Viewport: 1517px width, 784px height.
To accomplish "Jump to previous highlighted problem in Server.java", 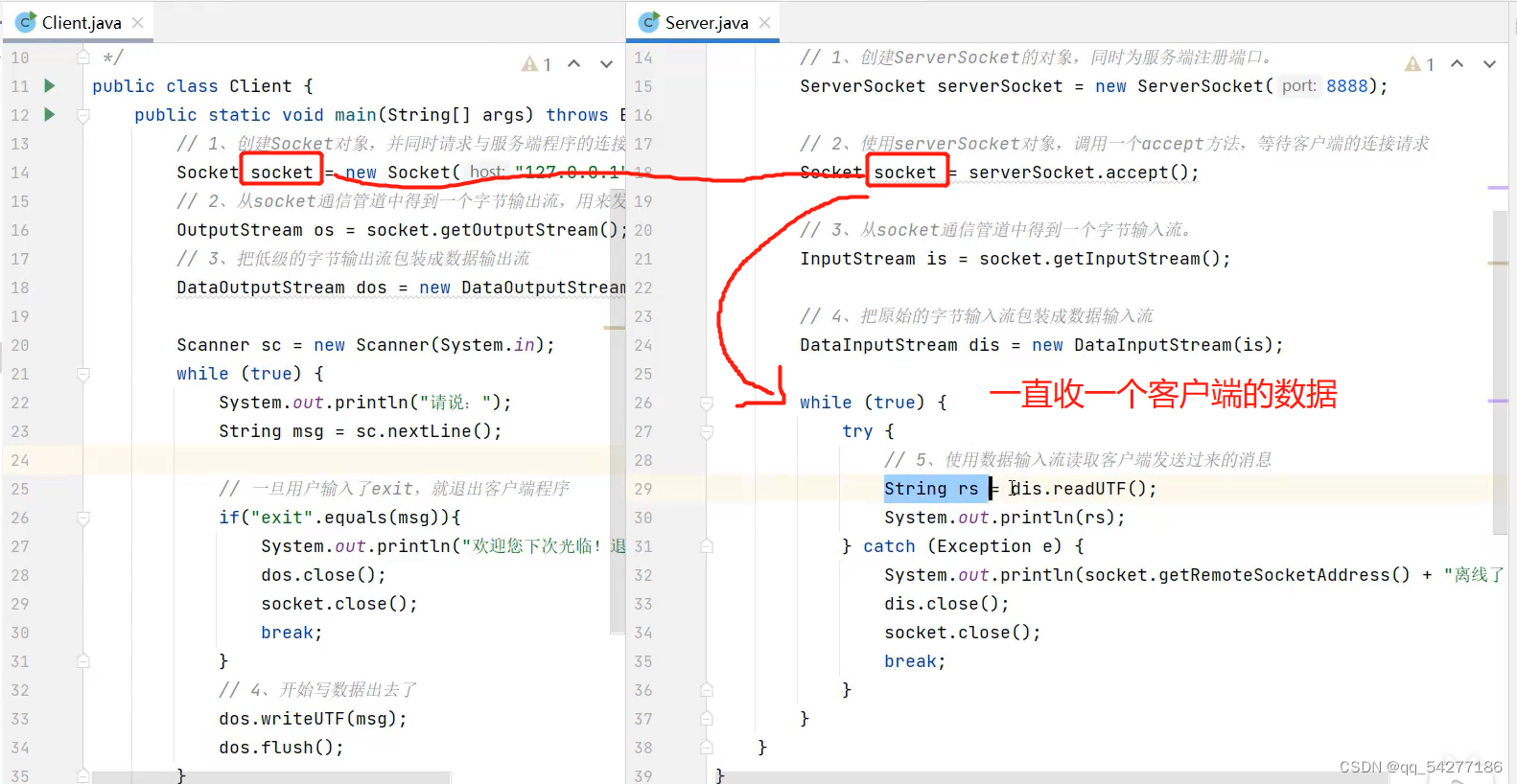I will click(1457, 64).
